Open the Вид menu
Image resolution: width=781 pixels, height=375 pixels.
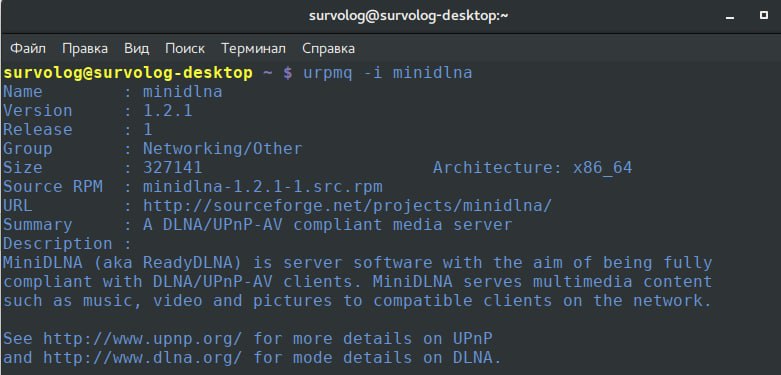[x=136, y=48]
